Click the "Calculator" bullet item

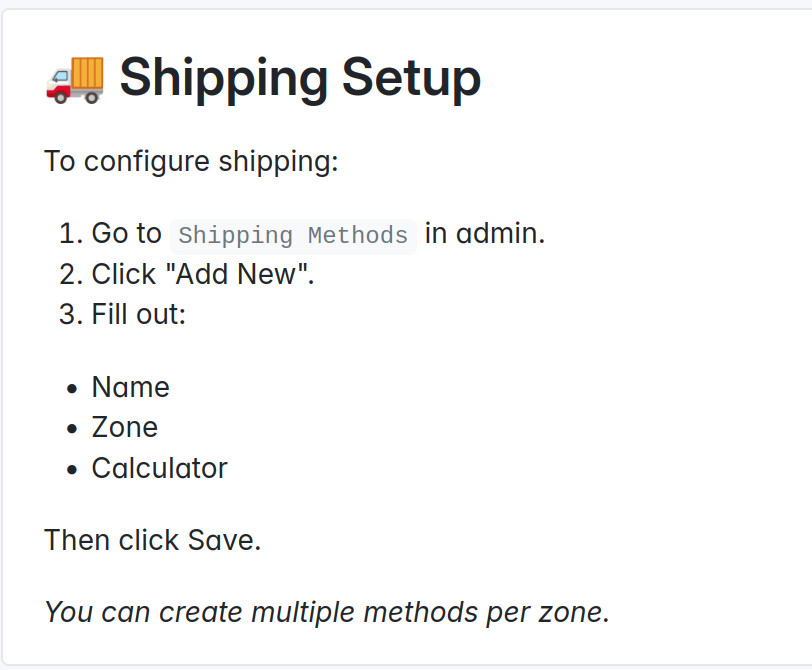159,467
